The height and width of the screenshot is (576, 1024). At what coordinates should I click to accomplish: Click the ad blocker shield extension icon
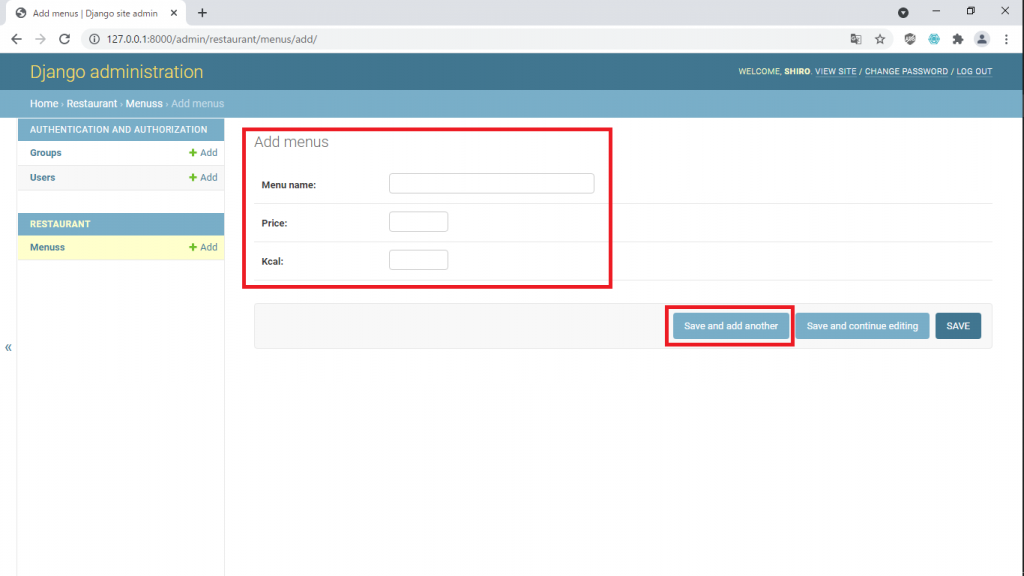click(910, 39)
